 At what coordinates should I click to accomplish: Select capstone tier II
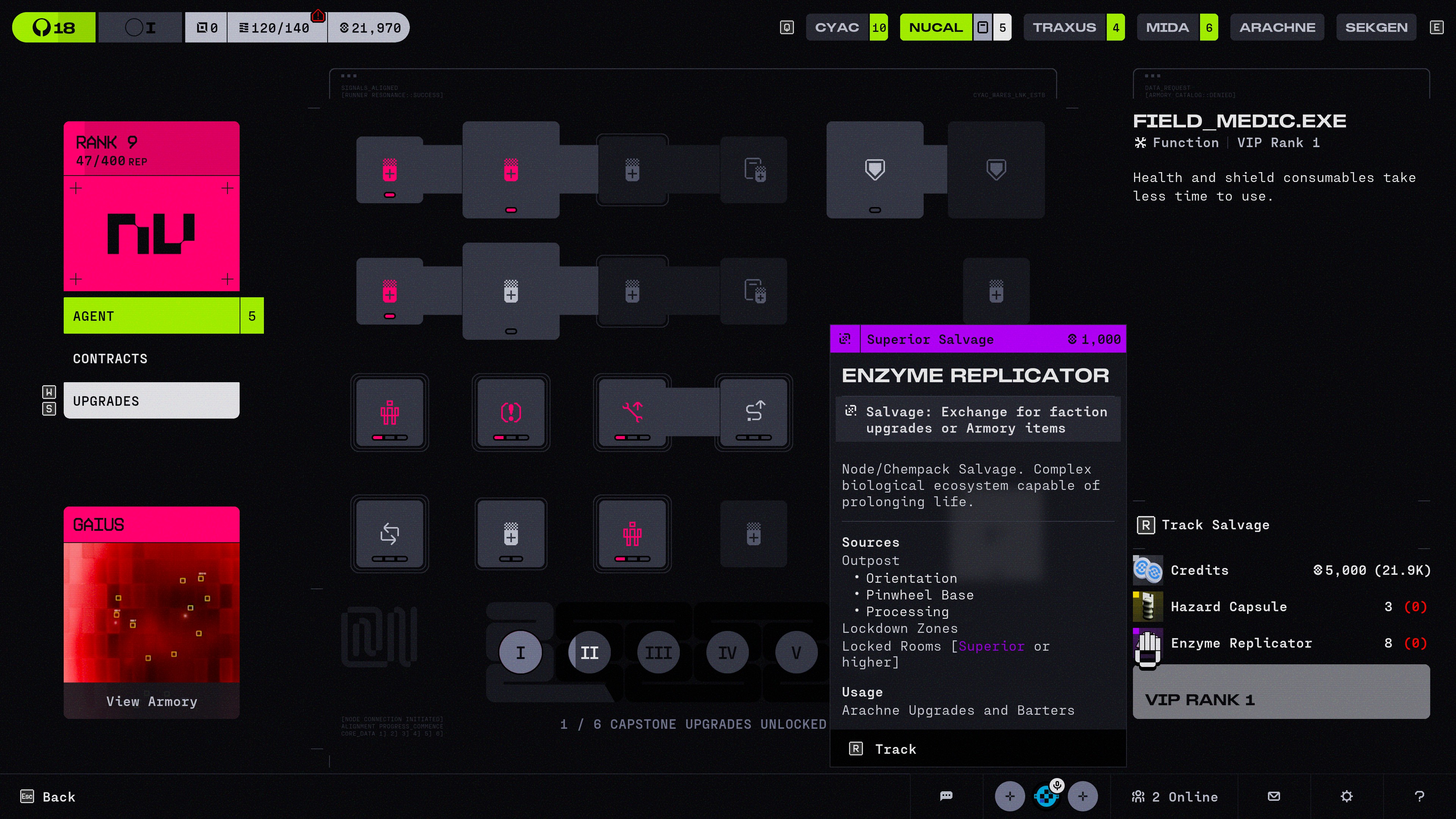point(589,653)
